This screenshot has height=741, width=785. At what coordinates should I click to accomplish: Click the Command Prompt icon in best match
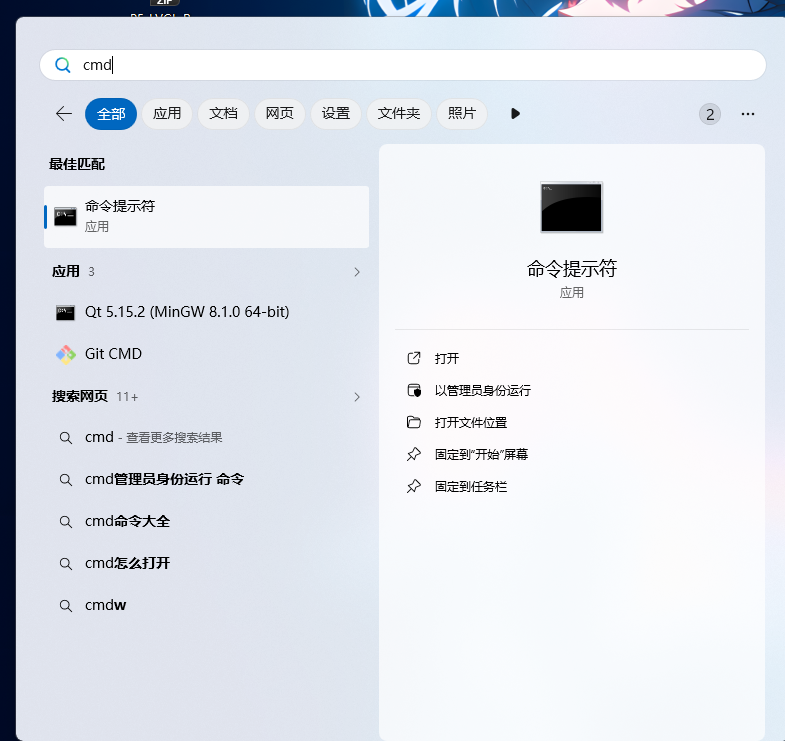pyautogui.click(x=65, y=216)
